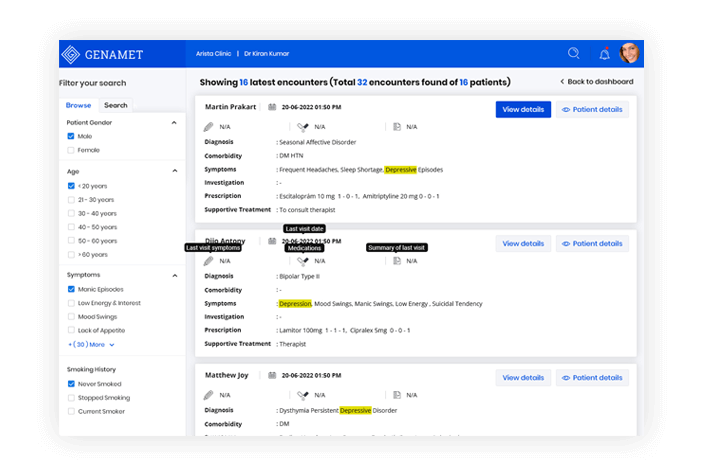
Task: Click Martin Prakart's visit summary document icon
Action: coord(397,127)
